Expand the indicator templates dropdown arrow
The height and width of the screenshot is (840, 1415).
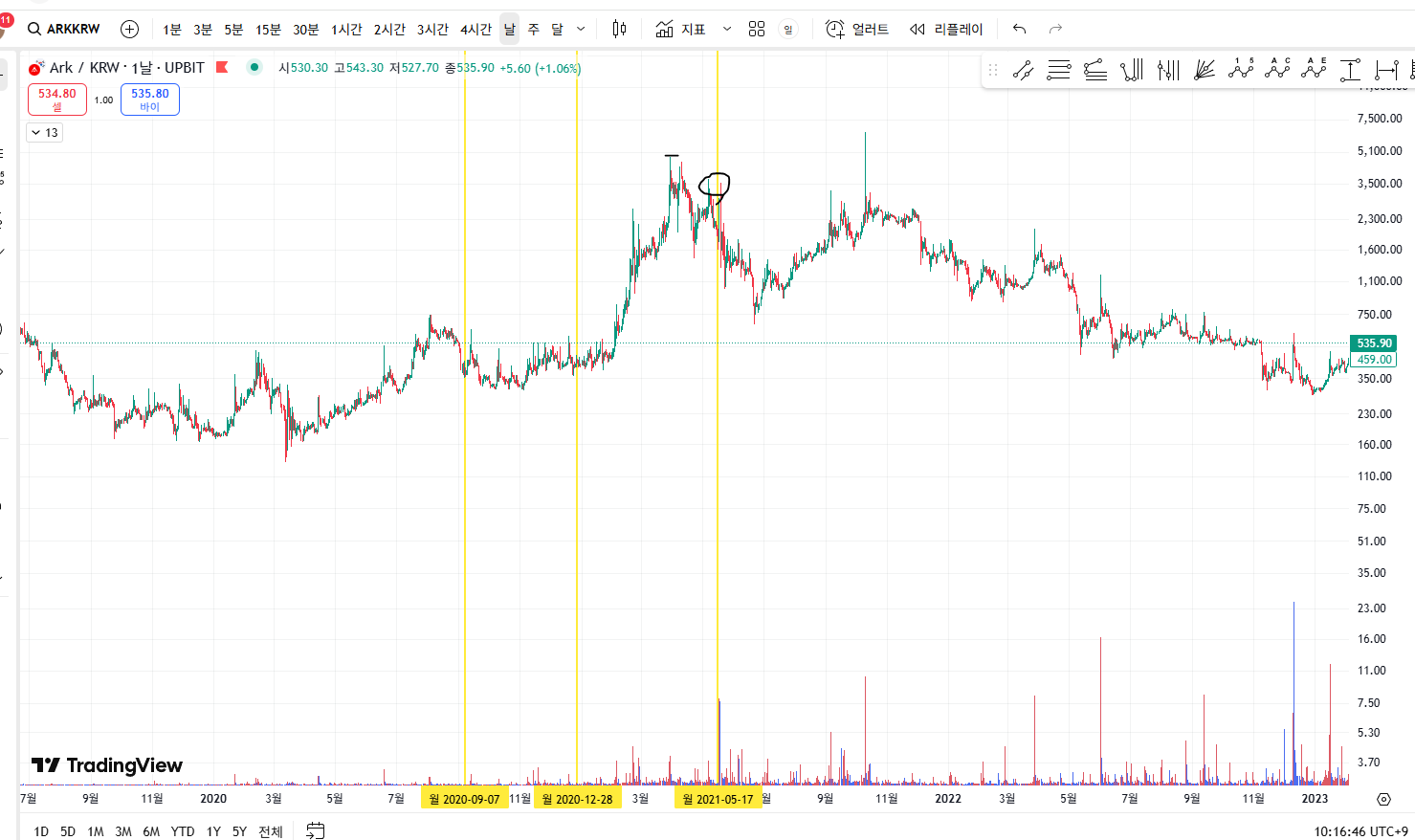point(727,30)
